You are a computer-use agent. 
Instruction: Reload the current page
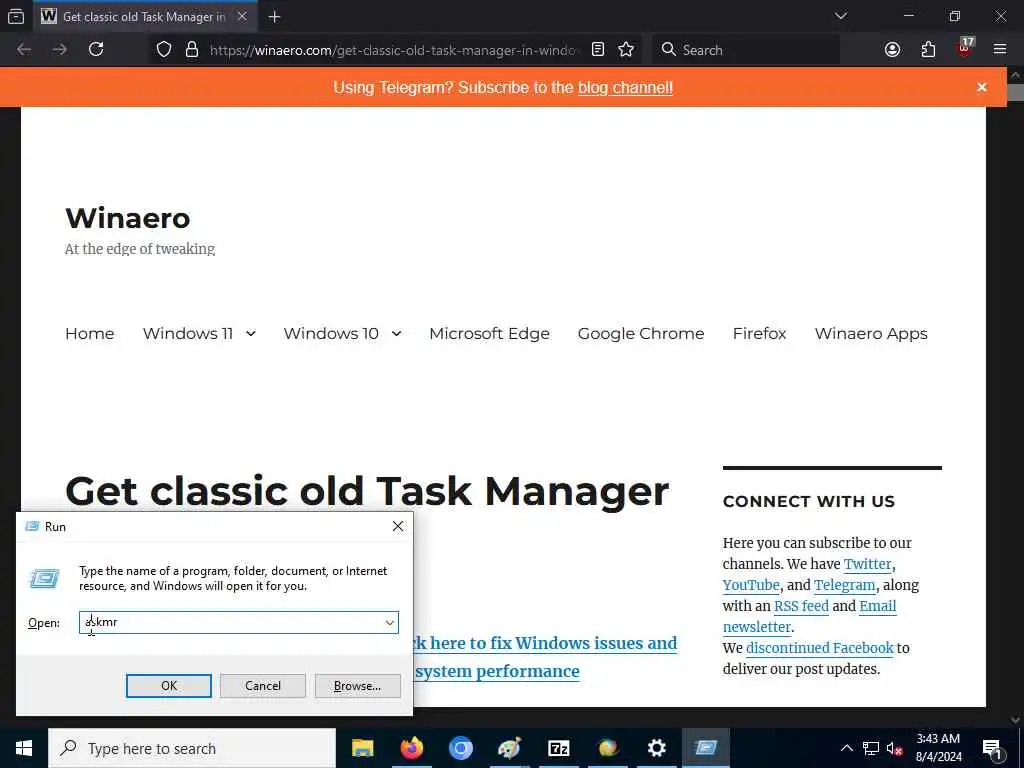click(x=96, y=50)
